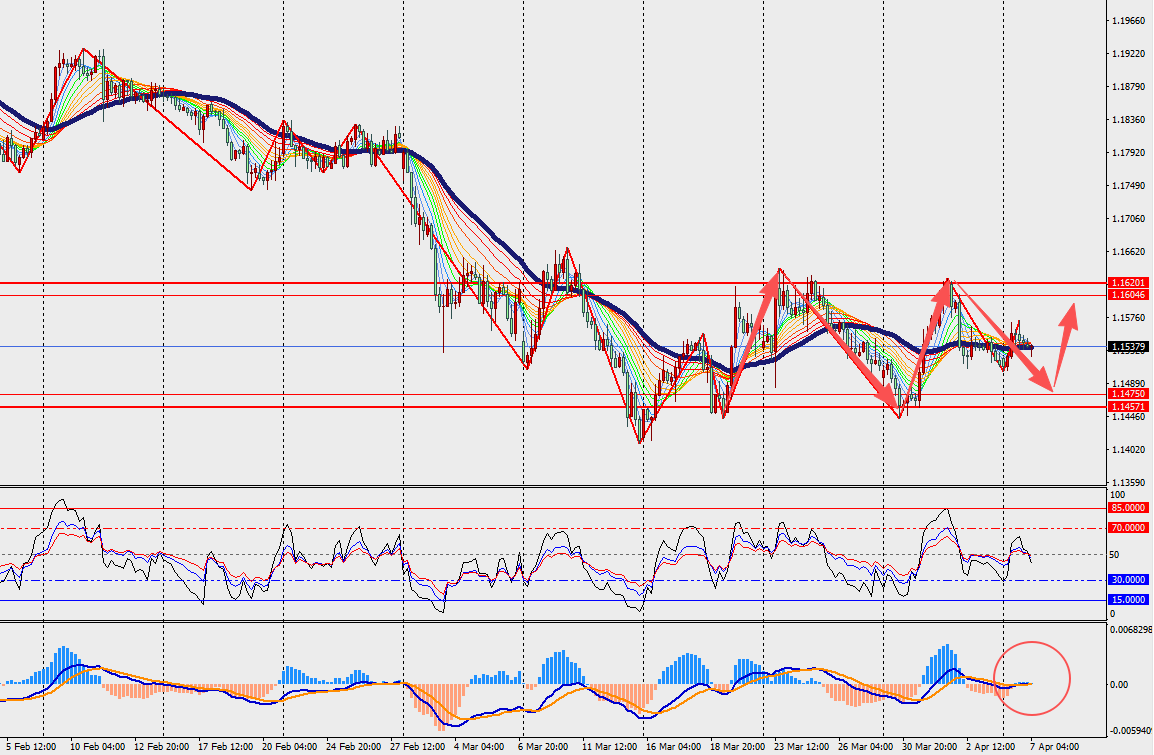Click the 50 midline label on oscillator scale
The height and width of the screenshot is (755, 1154).
(1115, 554)
